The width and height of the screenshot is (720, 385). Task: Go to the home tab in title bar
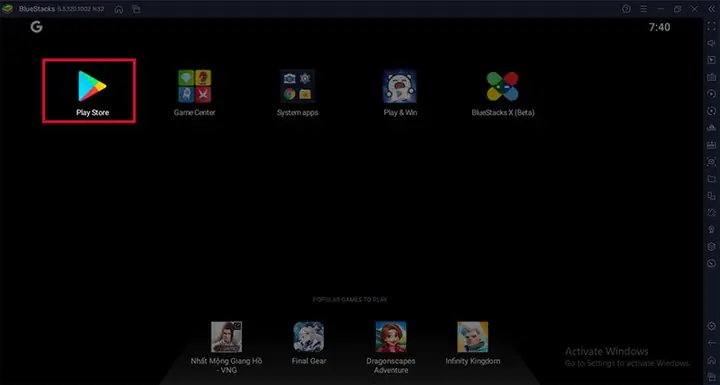(119, 9)
